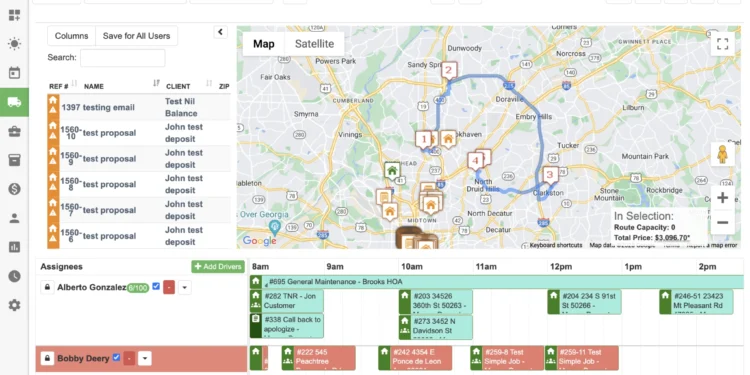Open Street View pegman on map
This screenshot has height=375, width=750.
pos(722,154)
